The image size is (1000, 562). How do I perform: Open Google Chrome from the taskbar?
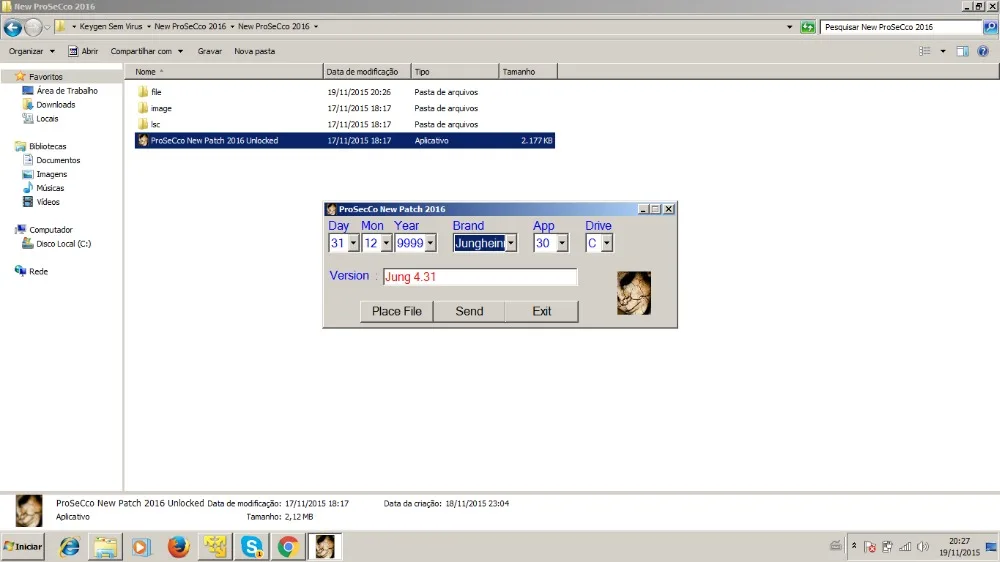click(x=288, y=547)
